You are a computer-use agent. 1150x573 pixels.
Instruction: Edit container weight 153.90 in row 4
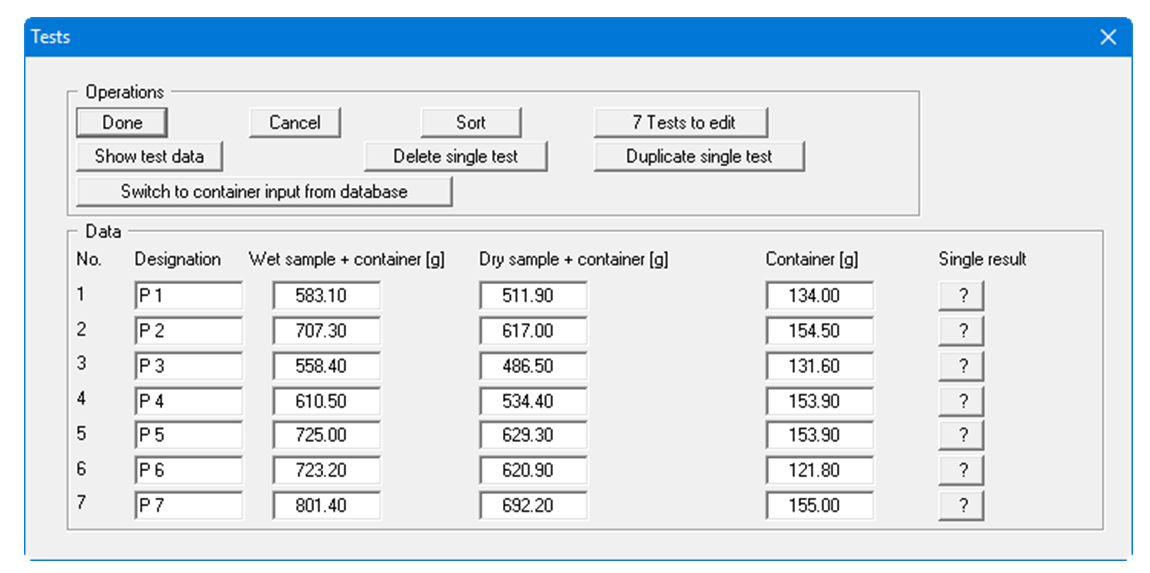click(819, 401)
